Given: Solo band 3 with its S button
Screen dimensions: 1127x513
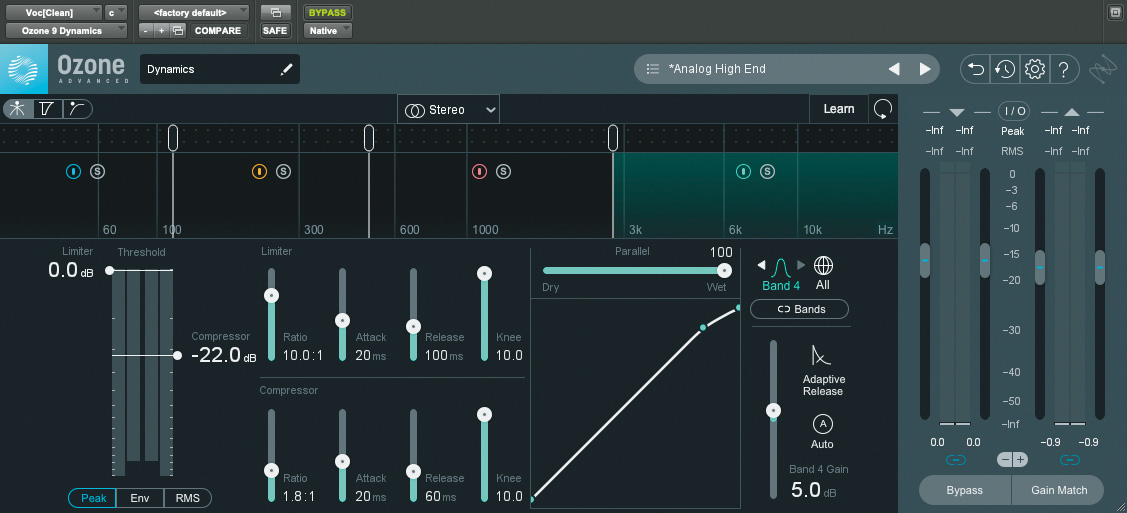Looking at the screenshot, I should pyautogui.click(x=504, y=171).
